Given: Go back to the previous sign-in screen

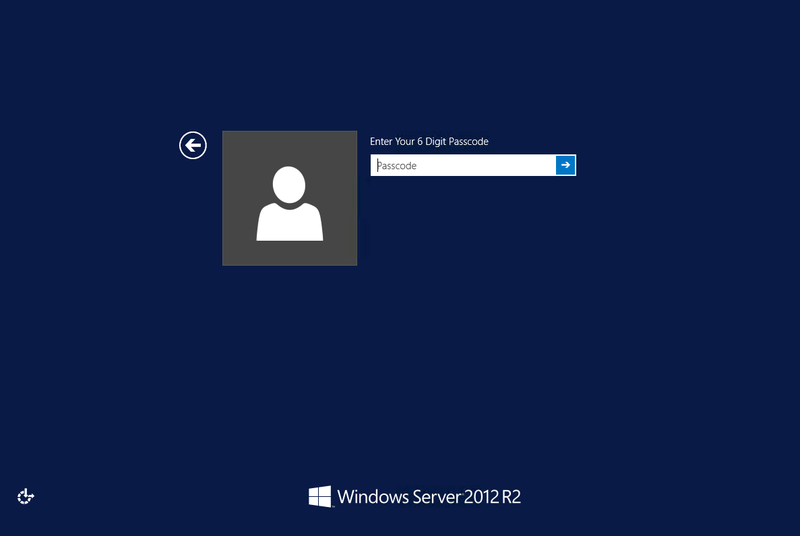Looking at the screenshot, I should (x=193, y=145).
